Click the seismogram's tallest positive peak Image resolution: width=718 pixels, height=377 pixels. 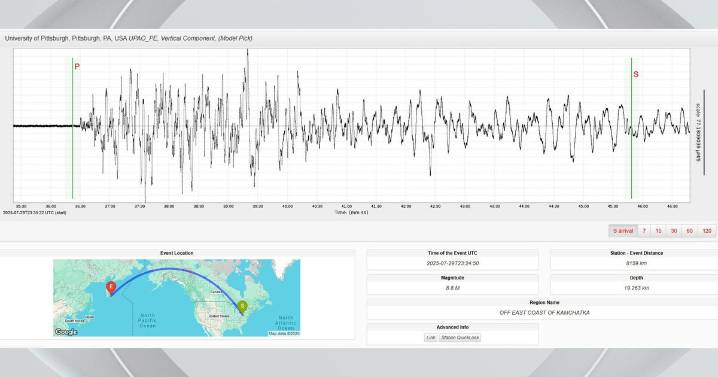pos(248,51)
